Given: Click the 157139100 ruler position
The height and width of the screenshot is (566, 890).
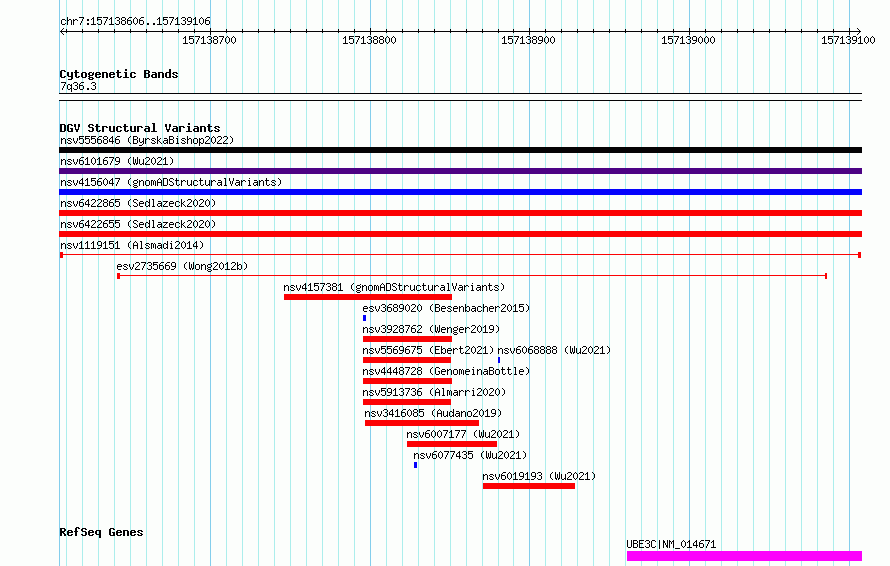Looking at the screenshot, I should 849,40.
